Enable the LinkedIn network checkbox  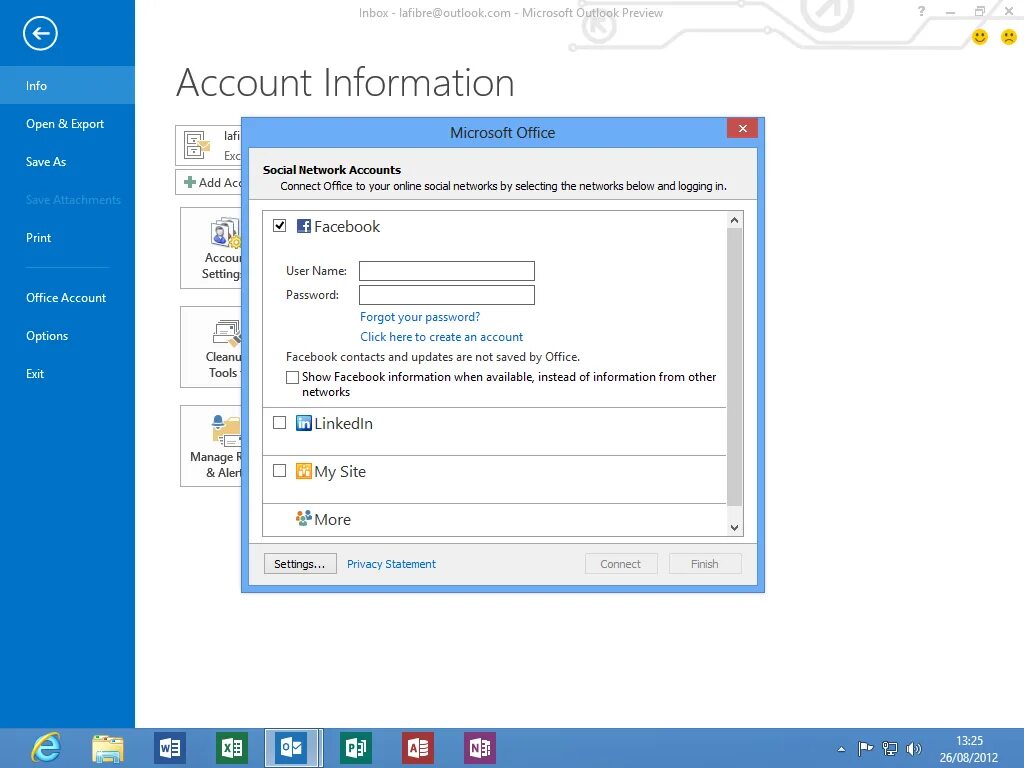coord(280,423)
